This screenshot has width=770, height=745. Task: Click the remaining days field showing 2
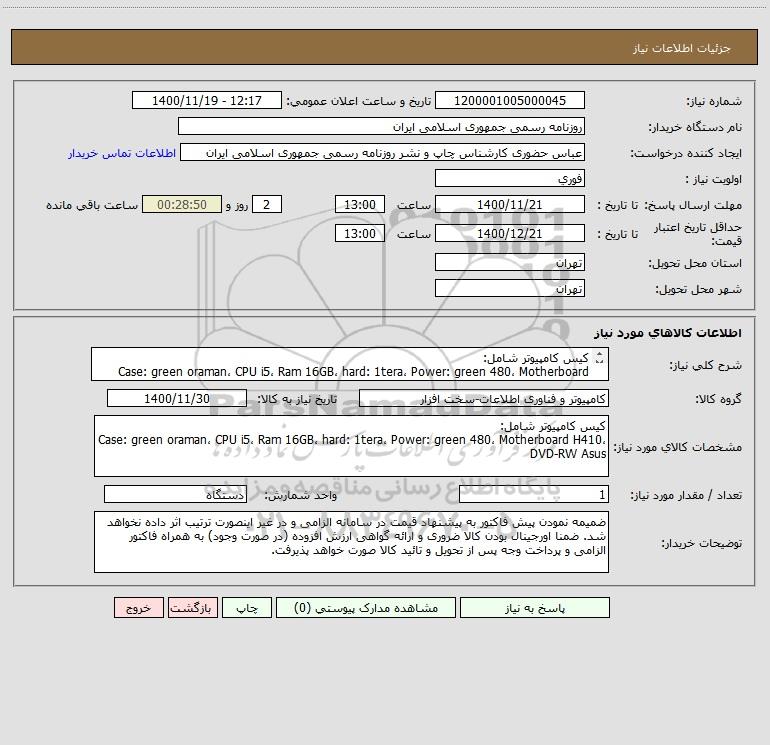pyautogui.click(x=267, y=204)
